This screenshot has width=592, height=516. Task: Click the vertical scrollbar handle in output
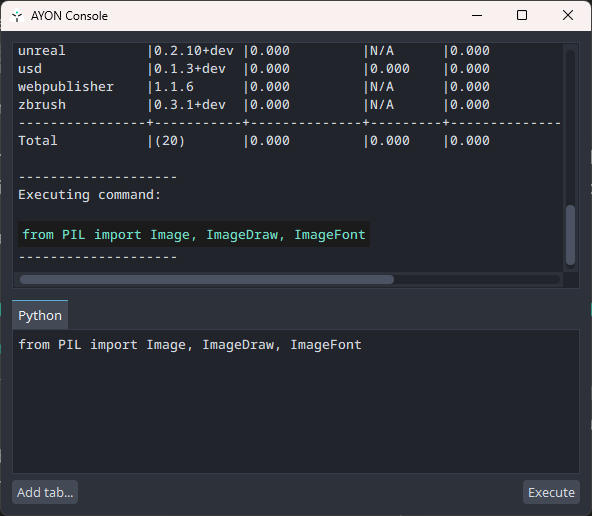tap(570, 235)
